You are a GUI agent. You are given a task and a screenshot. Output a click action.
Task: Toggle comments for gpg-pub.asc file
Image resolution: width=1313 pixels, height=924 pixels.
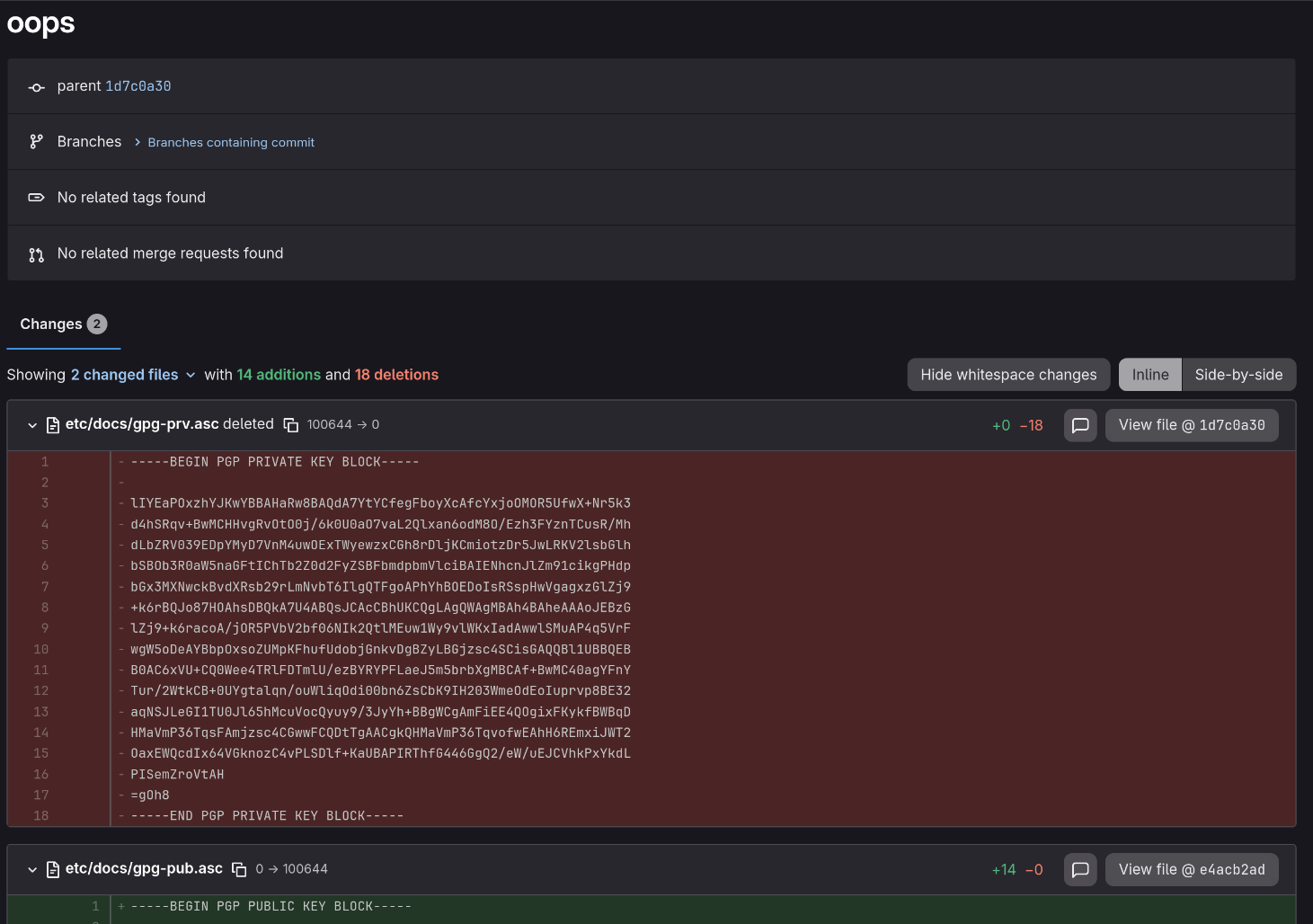coord(1080,870)
